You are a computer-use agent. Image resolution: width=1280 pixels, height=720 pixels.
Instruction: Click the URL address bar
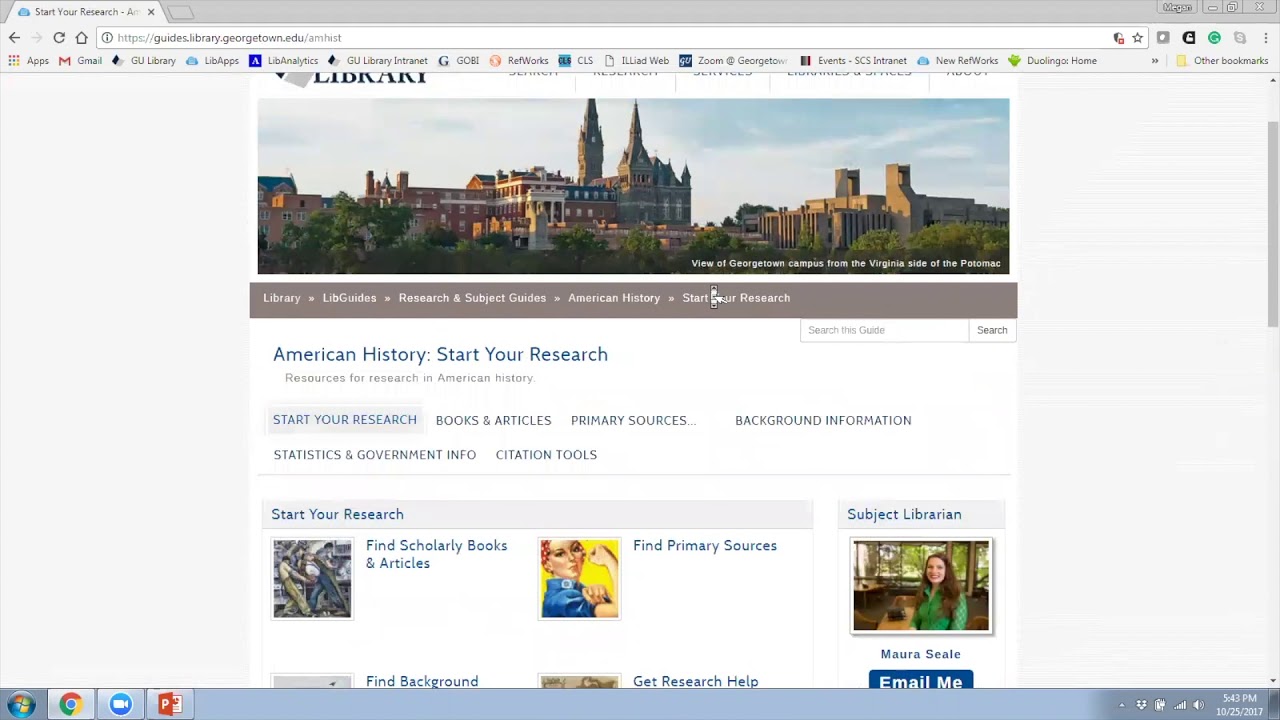click(x=610, y=38)
